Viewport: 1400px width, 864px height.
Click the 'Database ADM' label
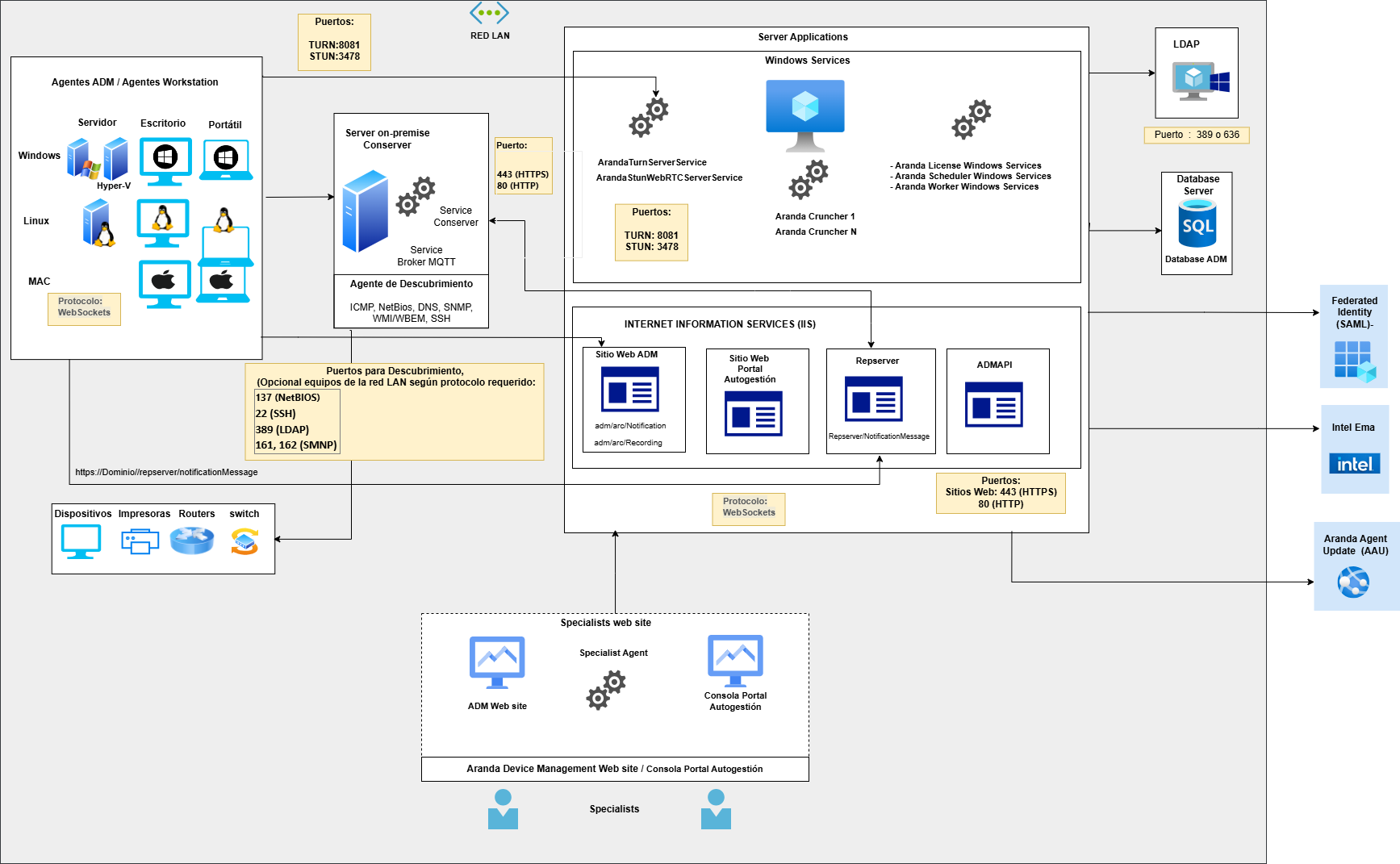point(1196,259)
